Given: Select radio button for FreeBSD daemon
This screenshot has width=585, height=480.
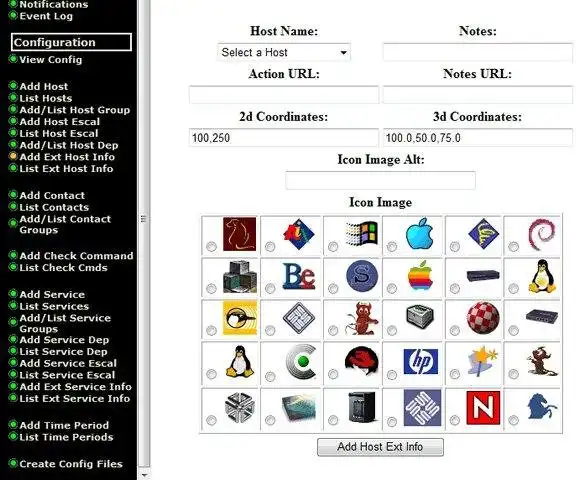Looking at the screenshot, I should click(x=333, y=330).
